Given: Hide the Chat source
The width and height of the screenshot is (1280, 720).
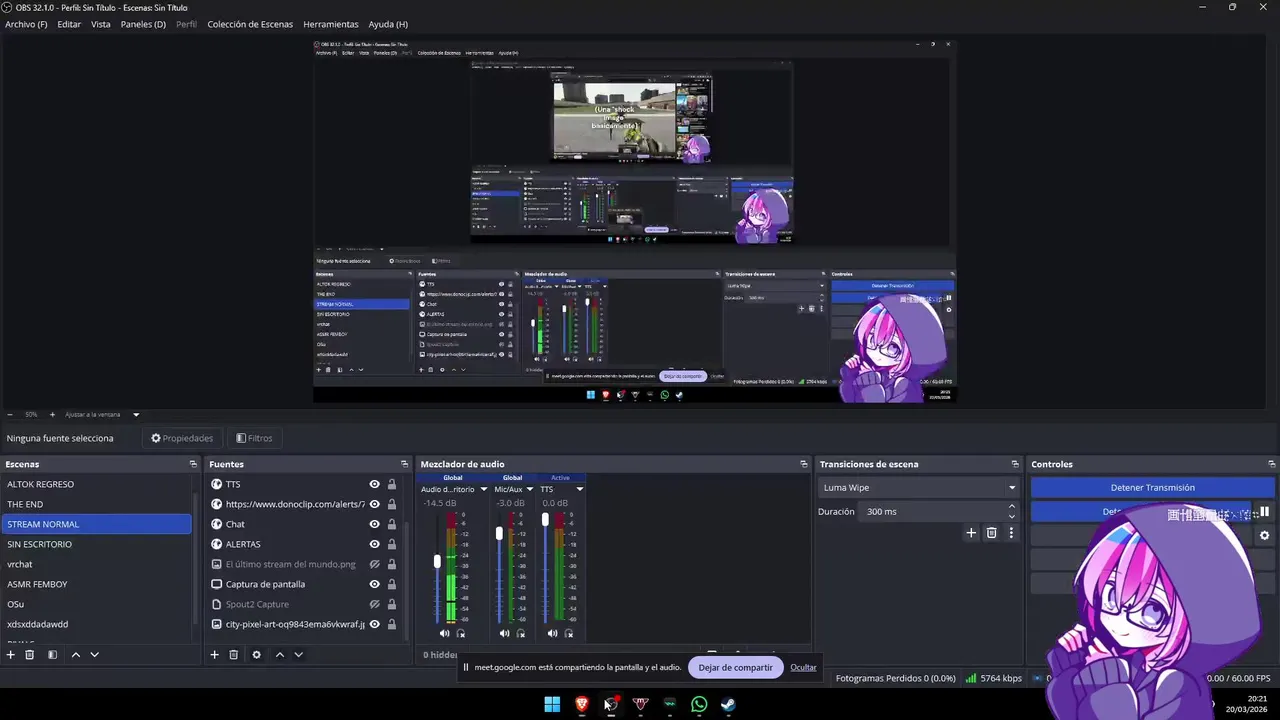Looking at the screenshot, I should click(x=374, y=524).
